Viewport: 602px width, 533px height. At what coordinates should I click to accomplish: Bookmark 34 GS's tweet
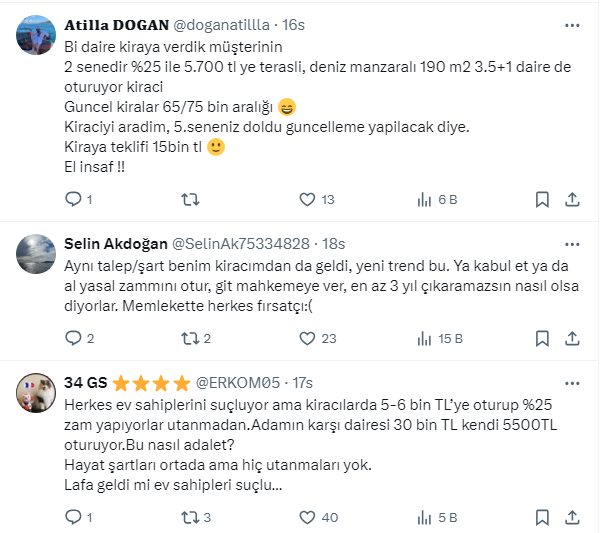tap(541, 517)
